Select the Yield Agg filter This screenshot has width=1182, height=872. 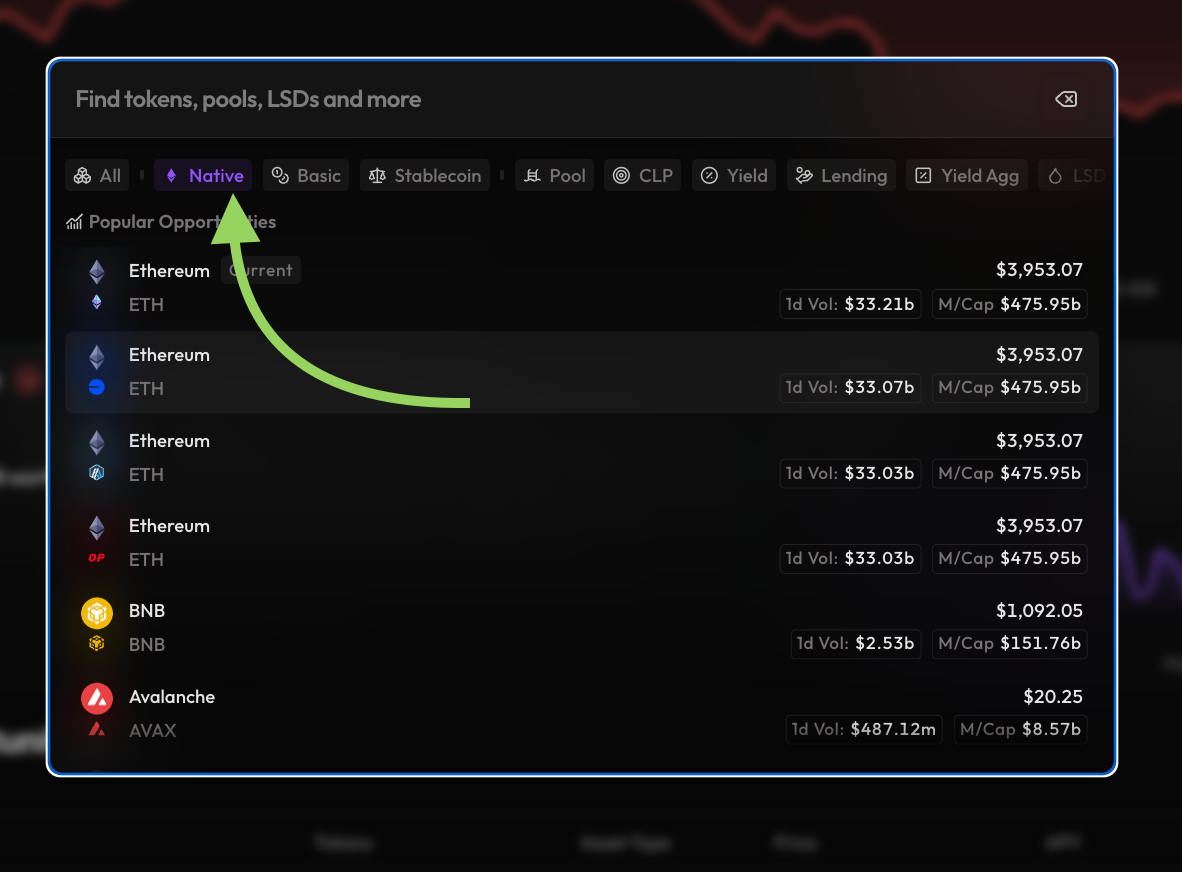[967, 176]
